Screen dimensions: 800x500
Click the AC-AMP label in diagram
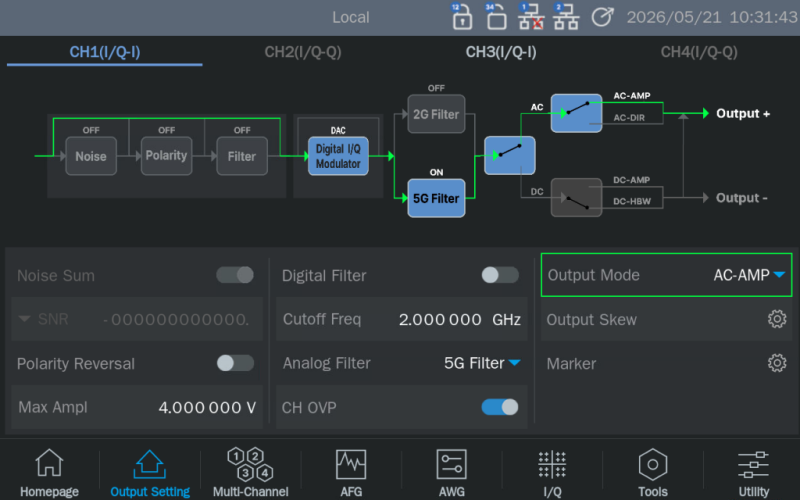632,96
